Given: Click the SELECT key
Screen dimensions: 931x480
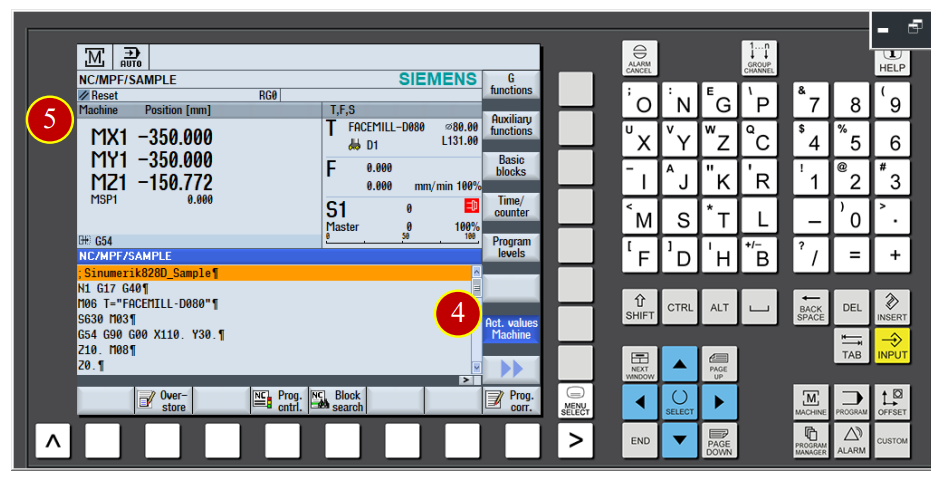Looking at the screenshot, I should pyautogui.click(x=679, y=402).
